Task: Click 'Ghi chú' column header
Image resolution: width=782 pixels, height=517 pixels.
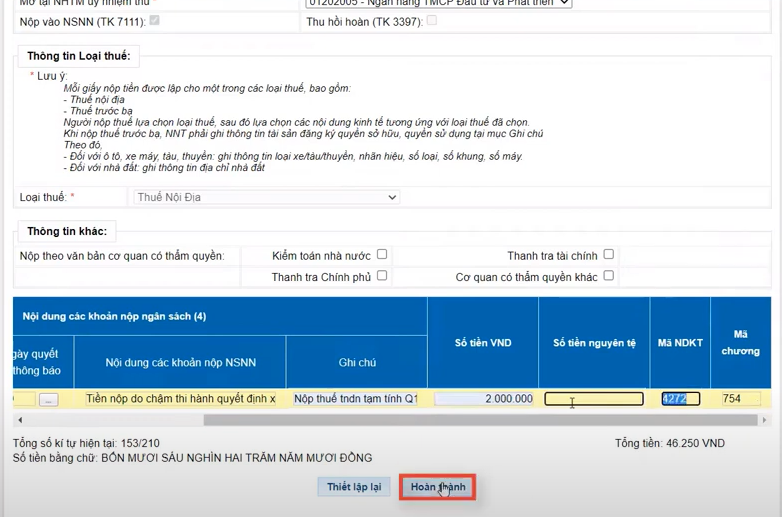Action: (x=357, y=362)
